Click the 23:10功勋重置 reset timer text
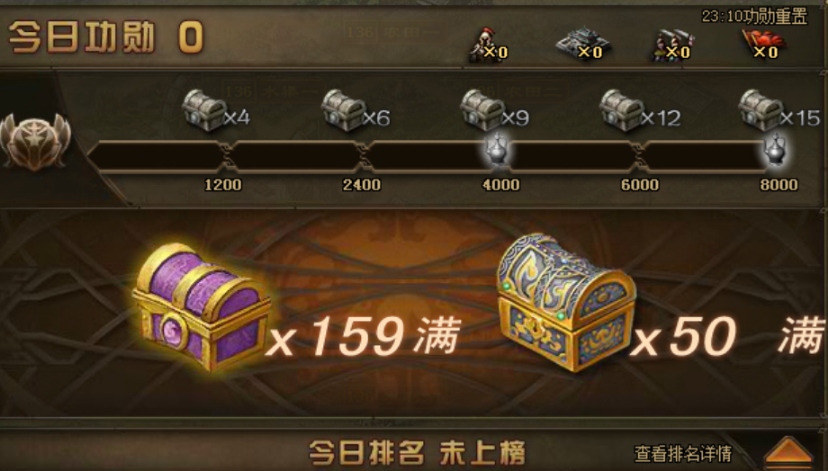The width and height of the screenshot is (828, 471). [x=754, y=16]
